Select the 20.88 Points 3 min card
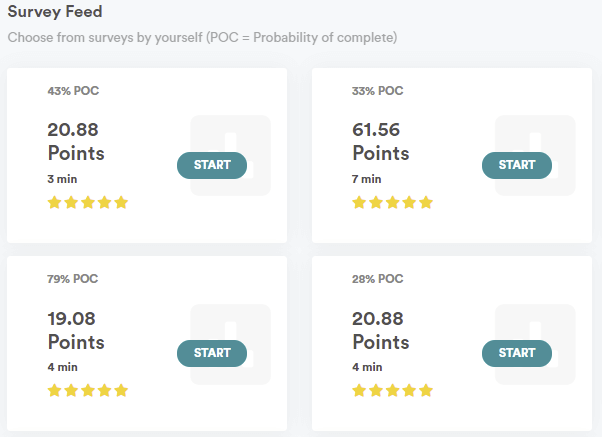This screenshot has height=437, width=602. [147, 156]
